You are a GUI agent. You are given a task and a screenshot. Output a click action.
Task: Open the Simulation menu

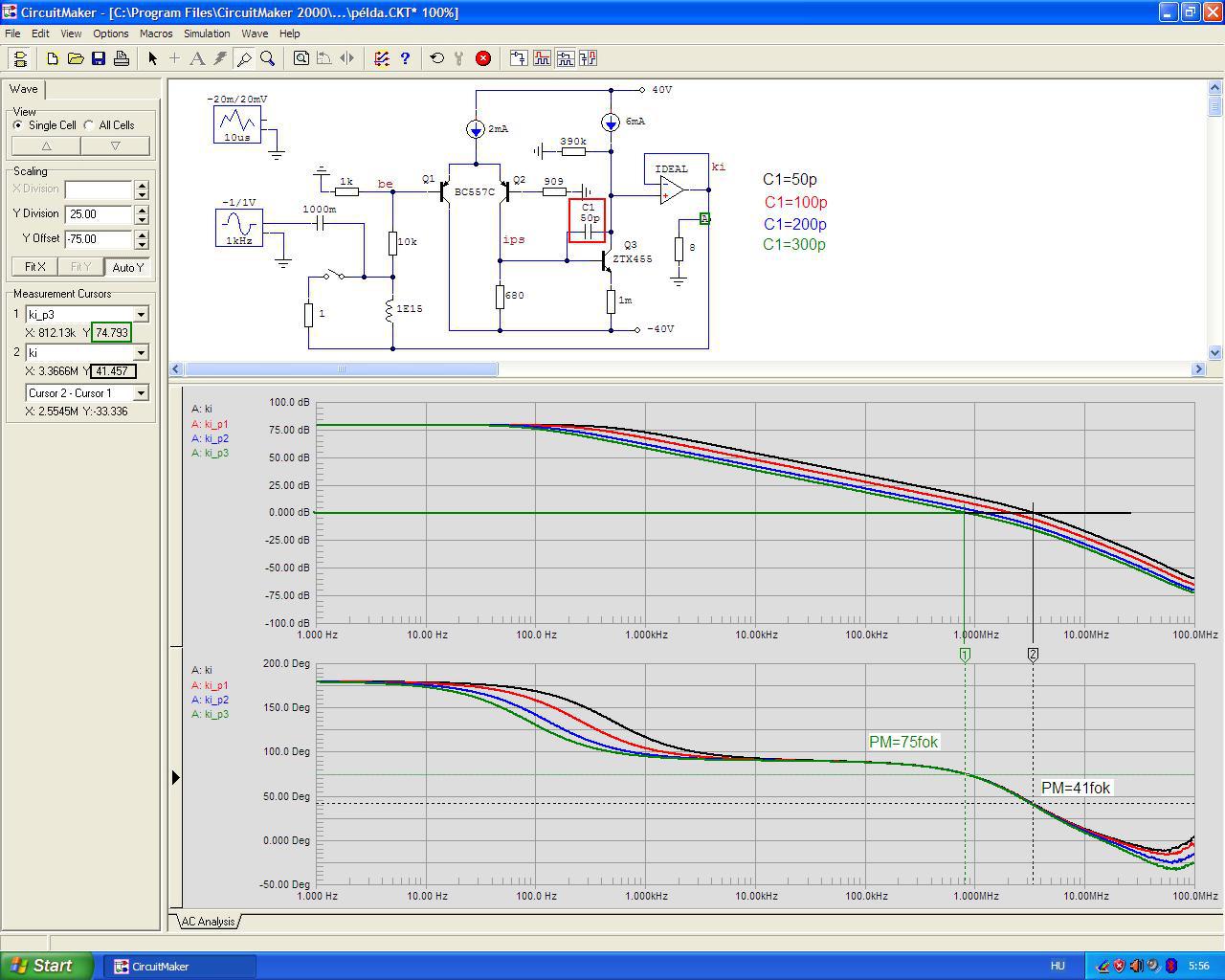click(x=207, y=33)
